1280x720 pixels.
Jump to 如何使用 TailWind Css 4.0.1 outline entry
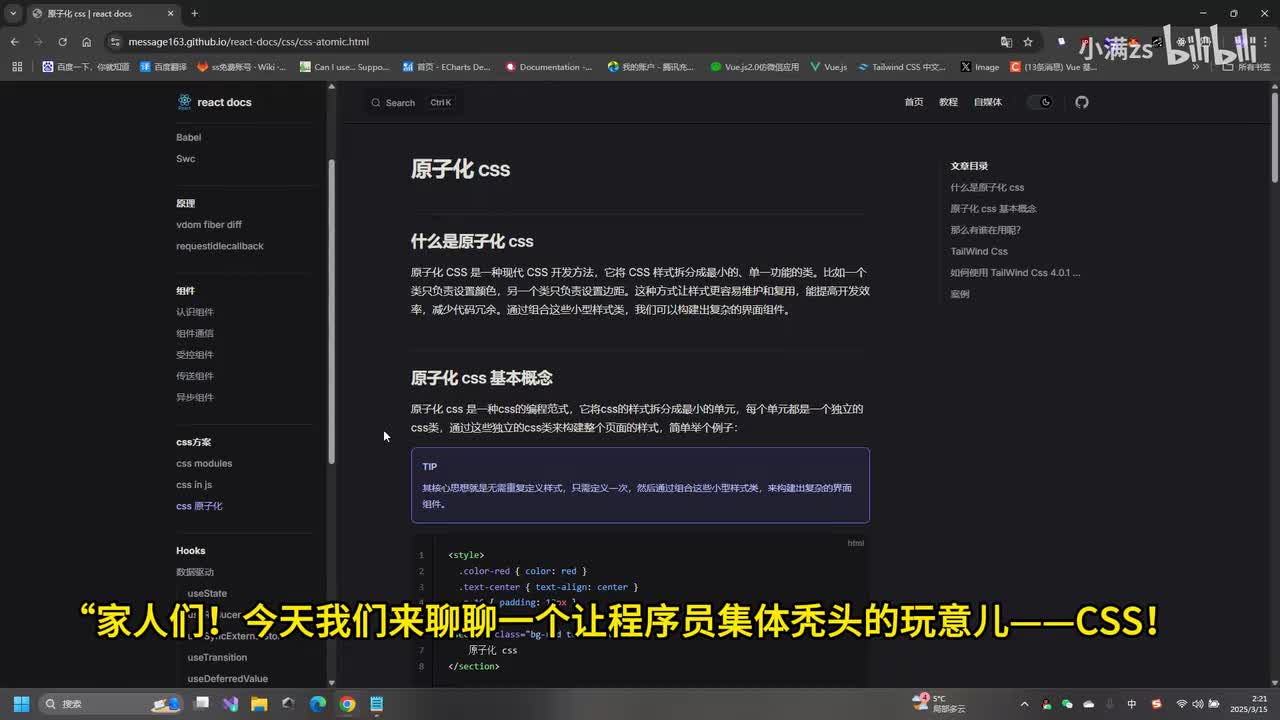click(1015, 273)
